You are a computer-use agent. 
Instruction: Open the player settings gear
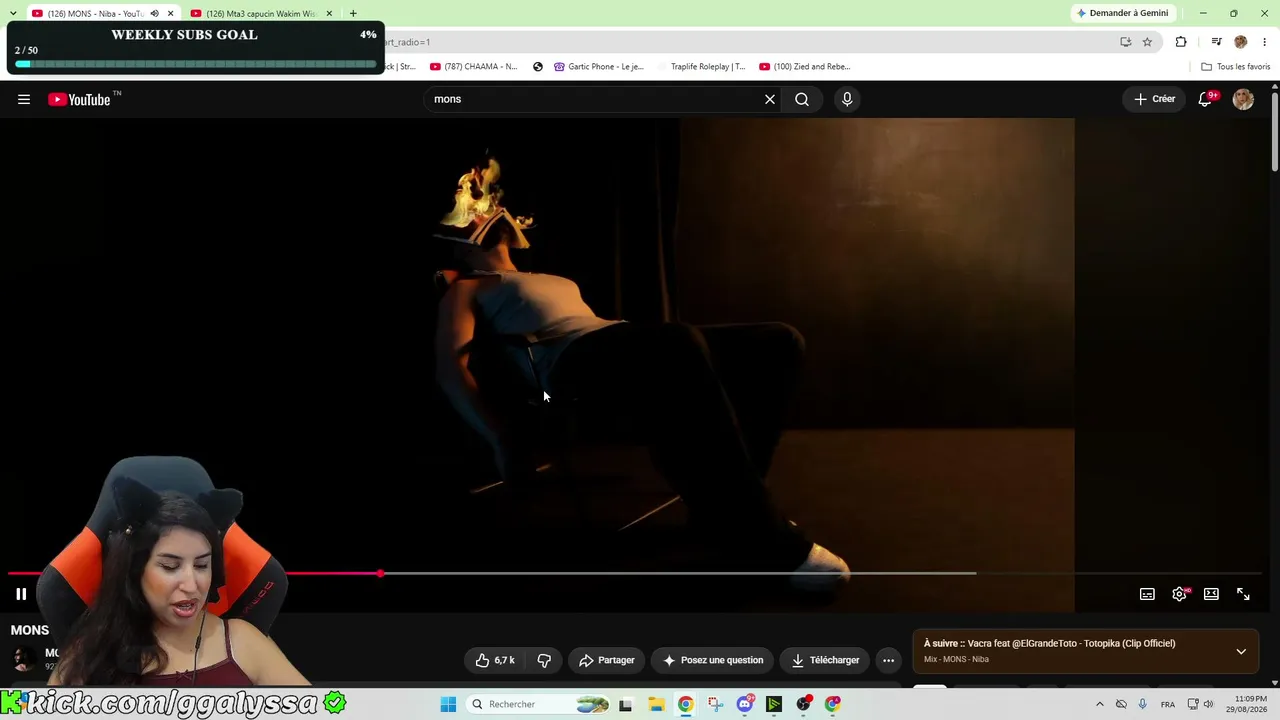coord(1179,594)
